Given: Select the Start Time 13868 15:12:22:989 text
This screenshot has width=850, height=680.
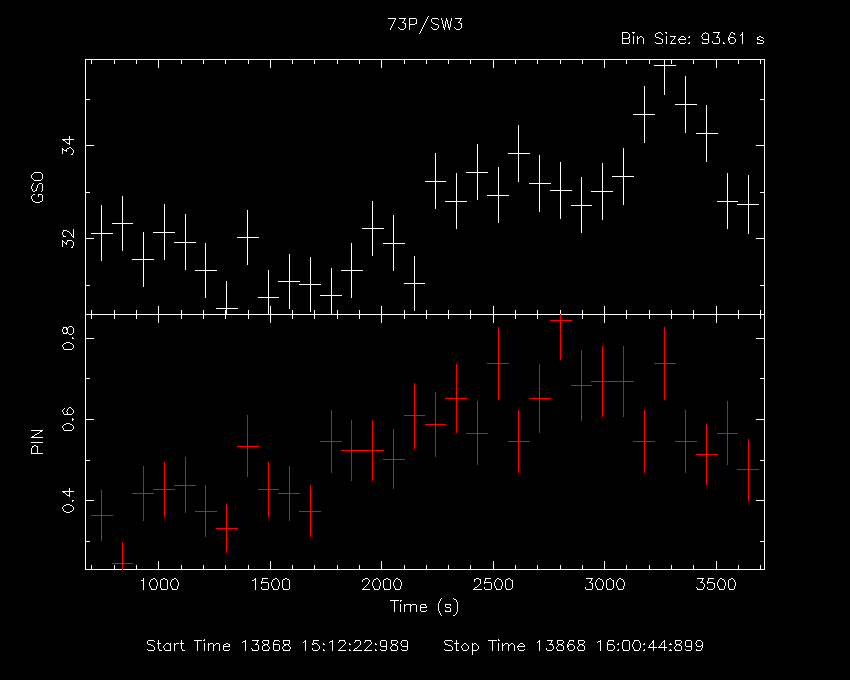Looking at the screenshot, I should pyautogui.click(x=278, y=646).
